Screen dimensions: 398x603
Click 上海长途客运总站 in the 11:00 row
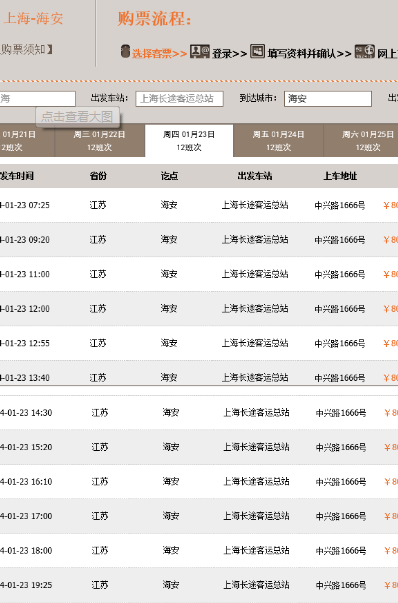coord(255,274)
